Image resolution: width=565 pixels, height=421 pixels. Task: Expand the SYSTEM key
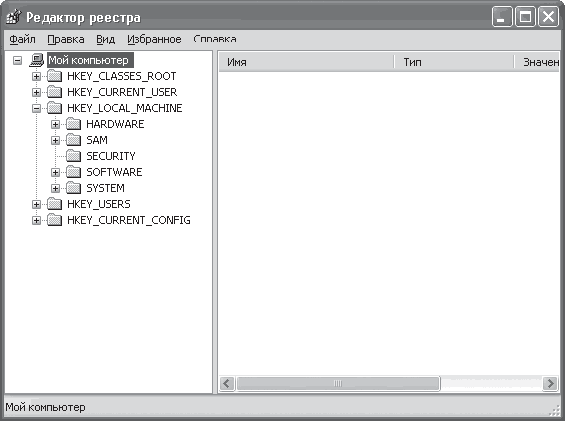coord(55,188)
